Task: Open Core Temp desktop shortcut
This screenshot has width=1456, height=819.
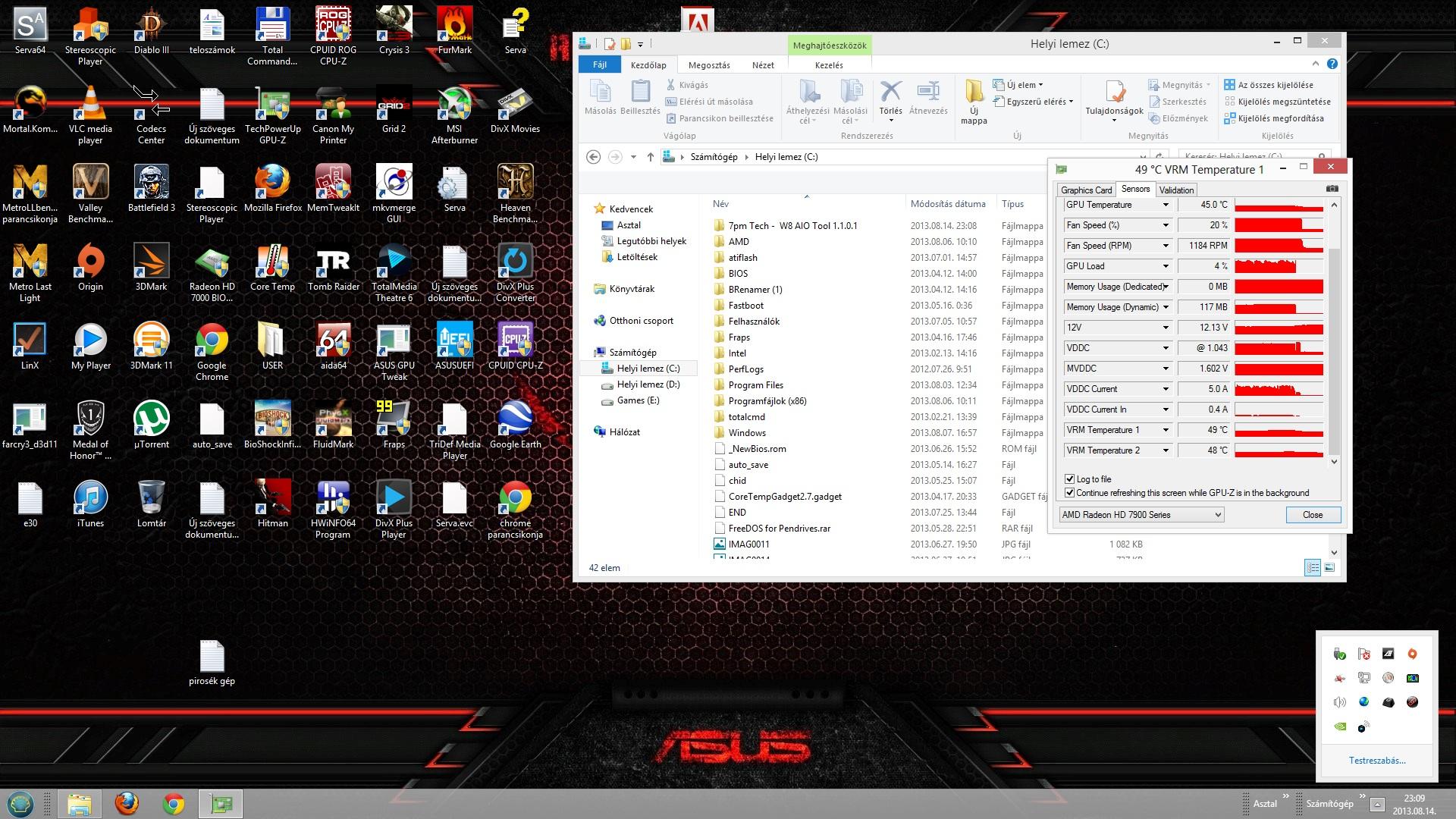Action: (x=272, y=268)
